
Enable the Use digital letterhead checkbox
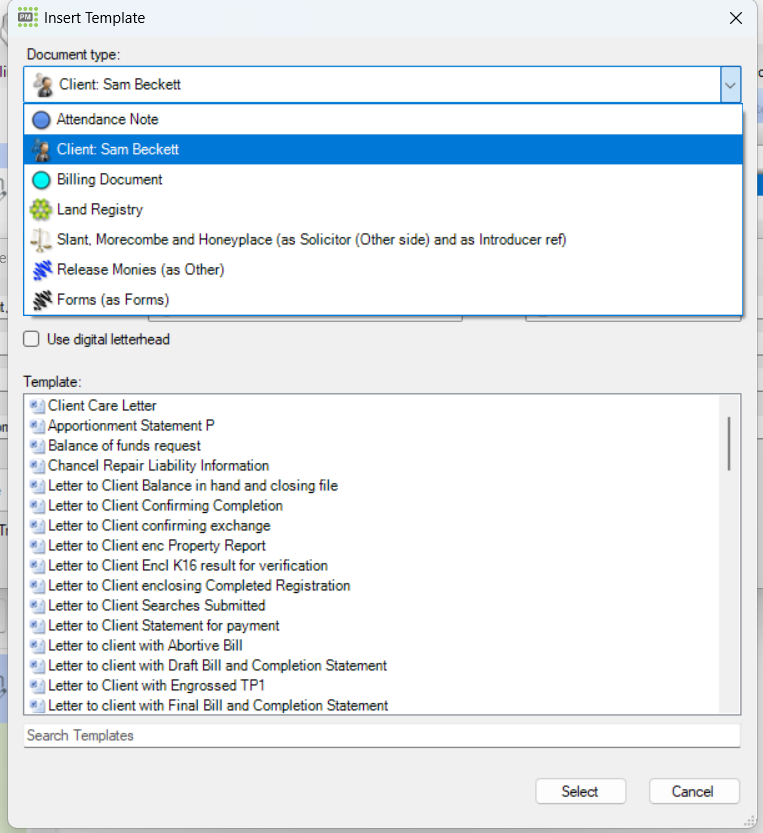point(32,340)
